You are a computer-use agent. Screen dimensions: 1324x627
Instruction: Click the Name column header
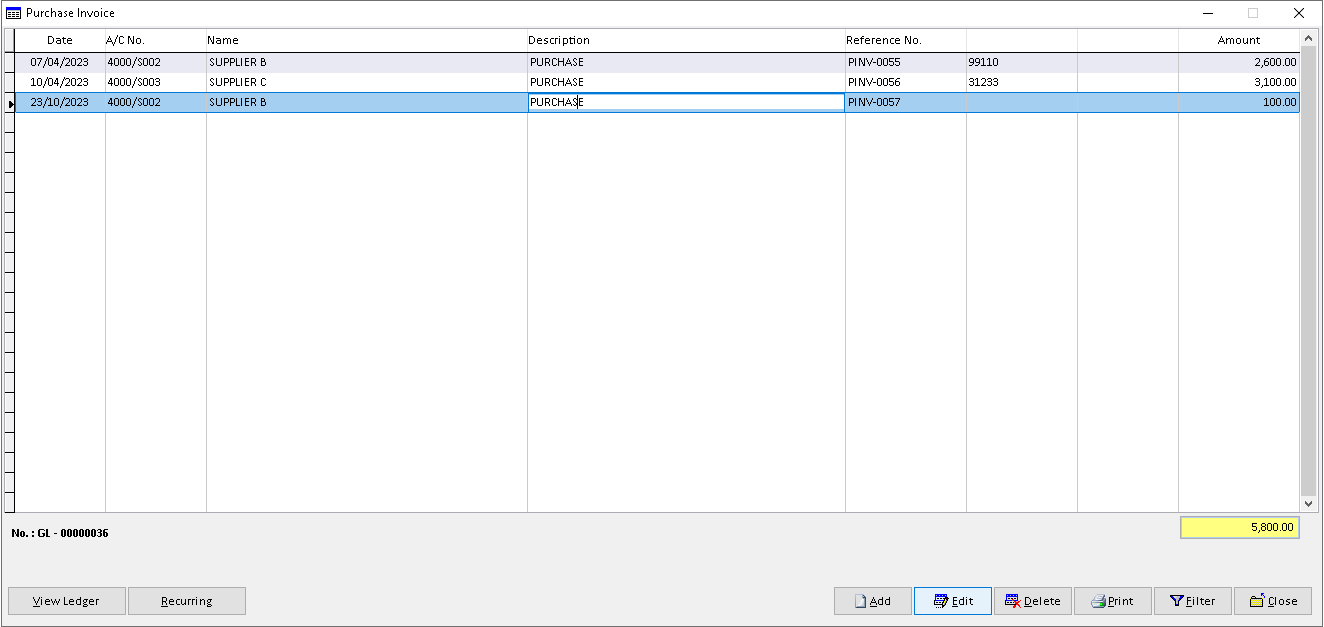tap(222, 40)
